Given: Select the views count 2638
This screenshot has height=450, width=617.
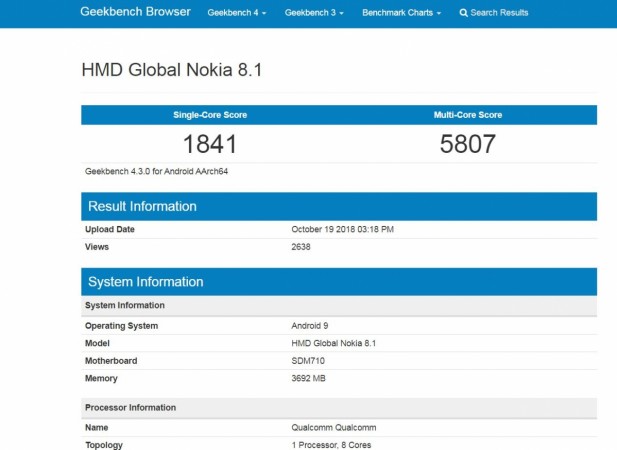Looking at the screenshot, I should point(301,247).
